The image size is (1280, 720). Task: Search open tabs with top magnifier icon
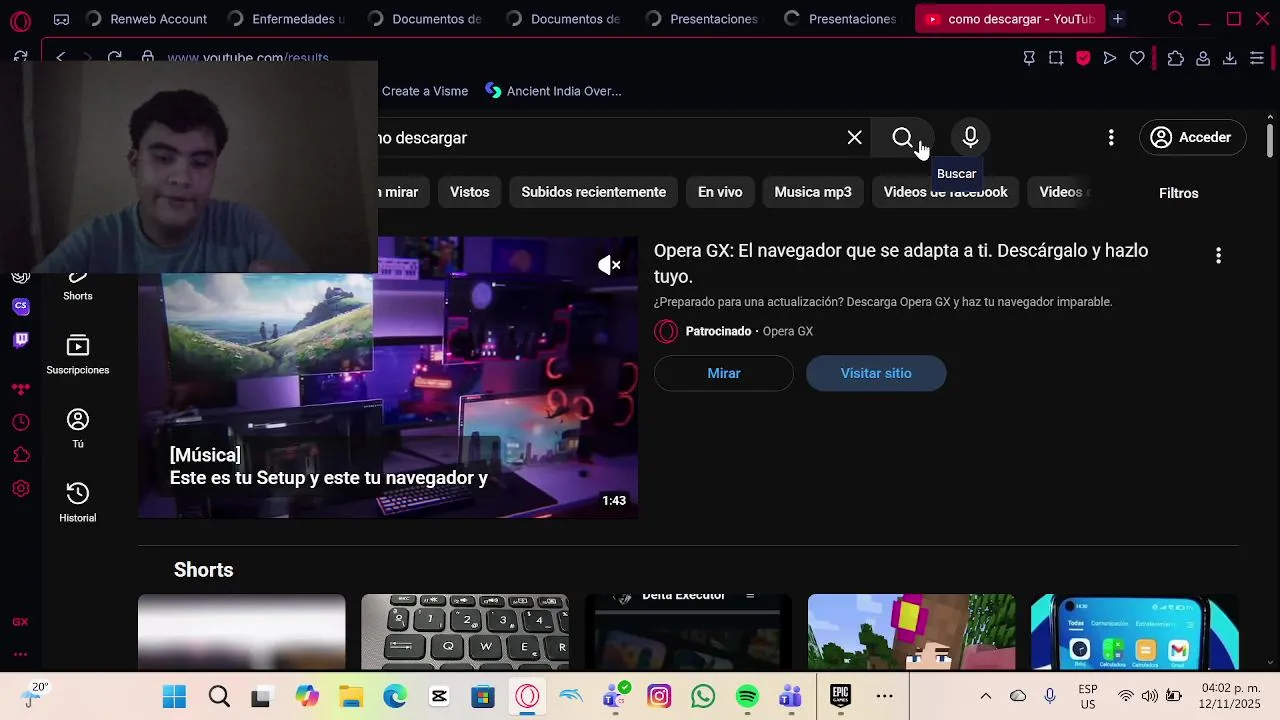tap(1176, 19)
